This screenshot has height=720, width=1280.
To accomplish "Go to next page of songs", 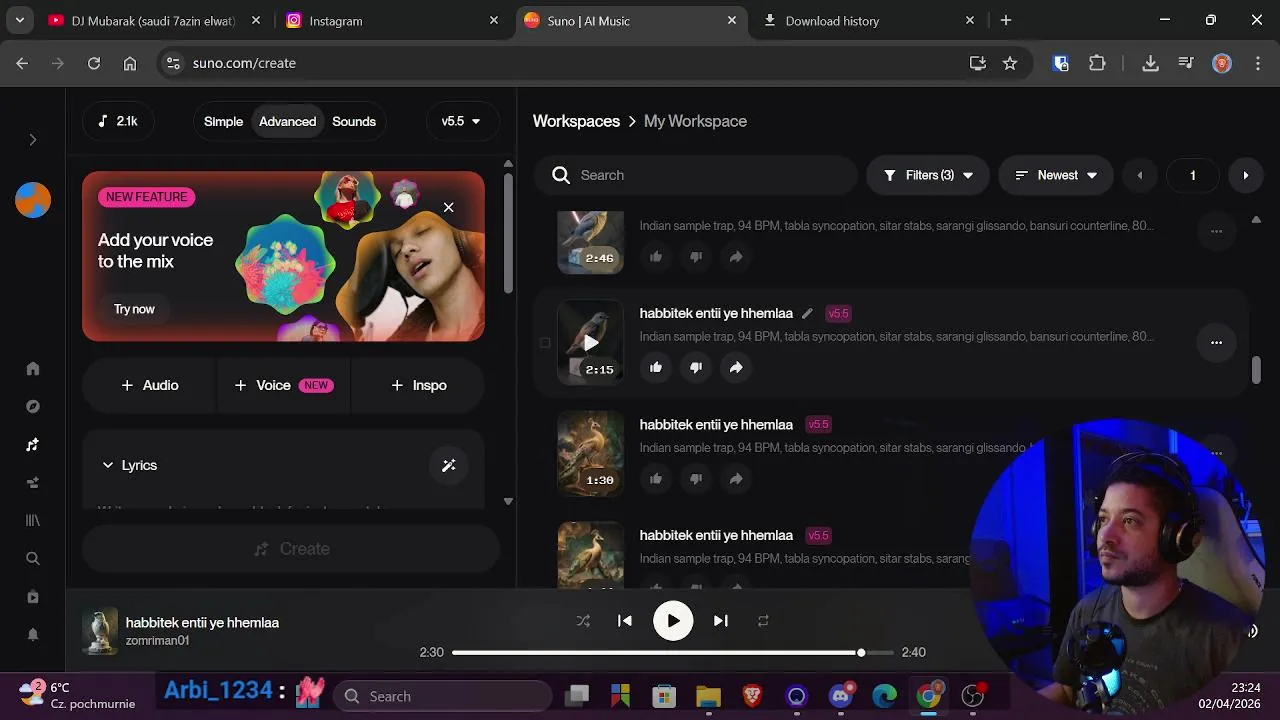I will 1245,175.
